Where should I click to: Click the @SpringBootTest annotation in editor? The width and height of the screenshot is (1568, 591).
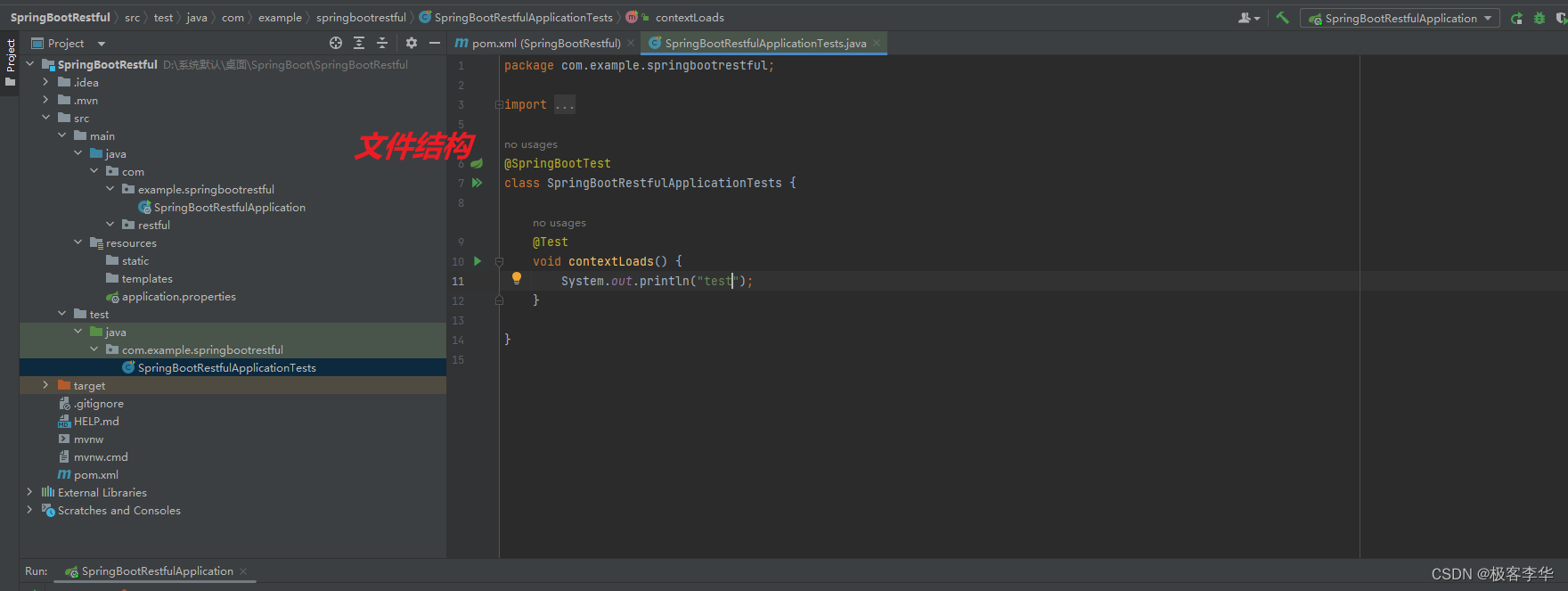click(x=558, y=163)
